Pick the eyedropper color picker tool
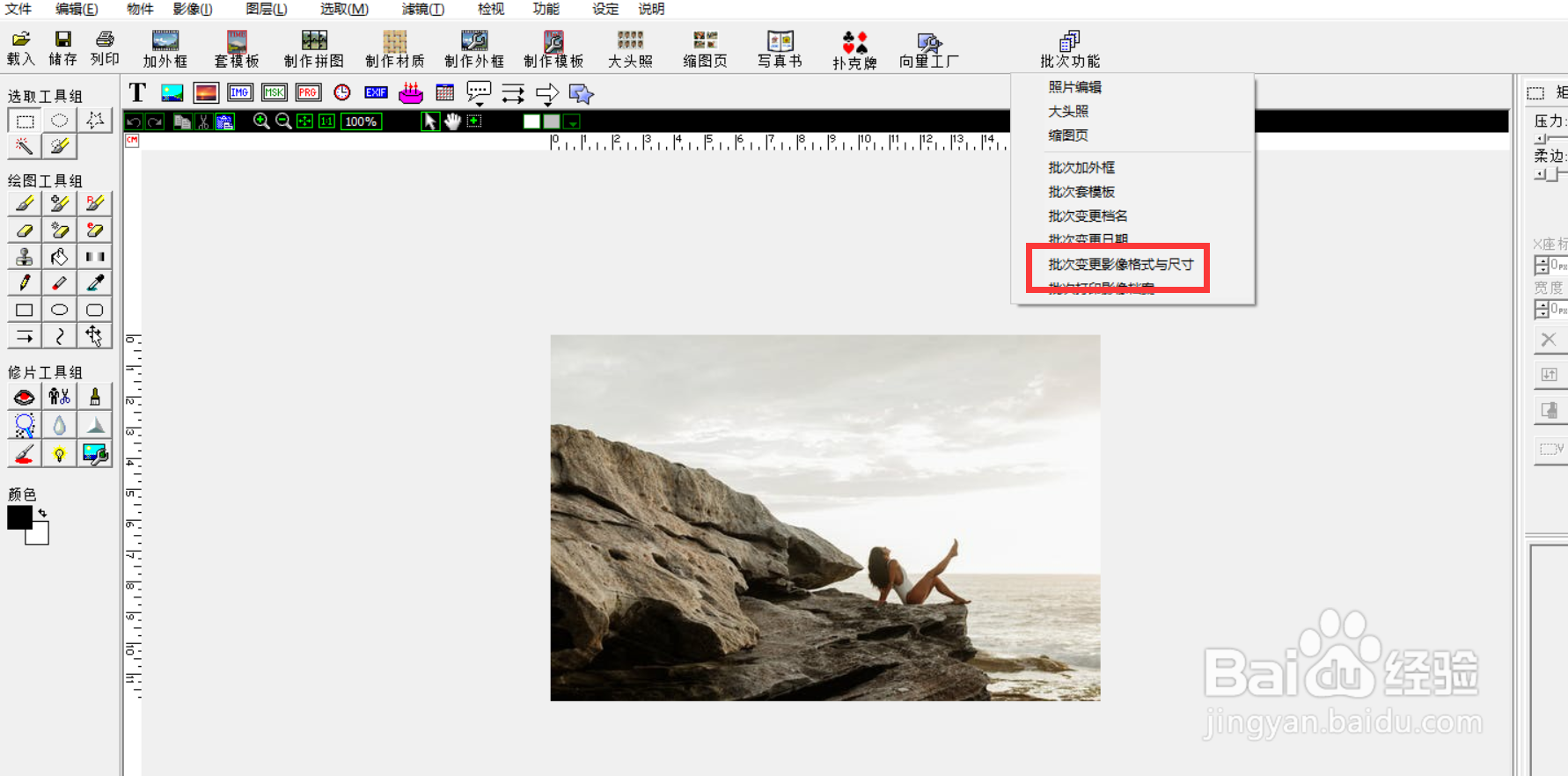Screen dimensions: 1568x776 95,283
